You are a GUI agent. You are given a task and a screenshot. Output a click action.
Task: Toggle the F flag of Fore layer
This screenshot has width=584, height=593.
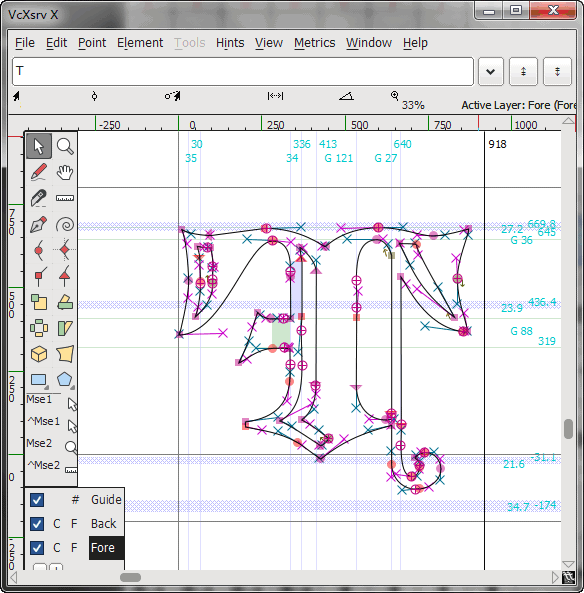[74, 548]
